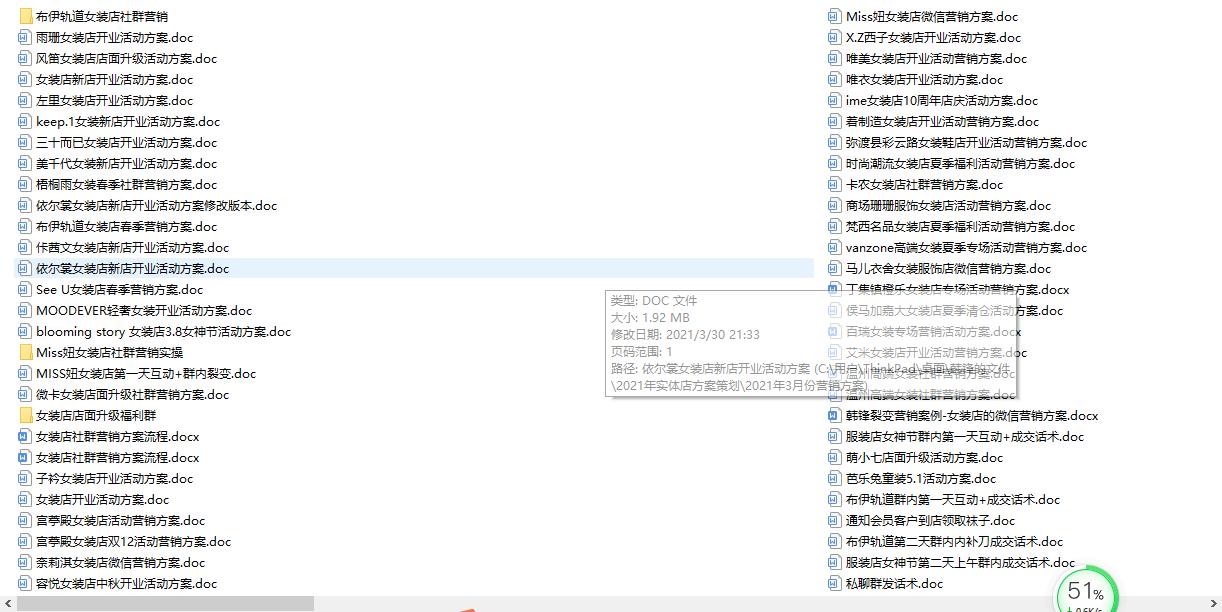This screenshot has width=1222, height=612.
Task: Select 唯衣女装店开业活动方案.doc
Action: [x=924, y=79]
